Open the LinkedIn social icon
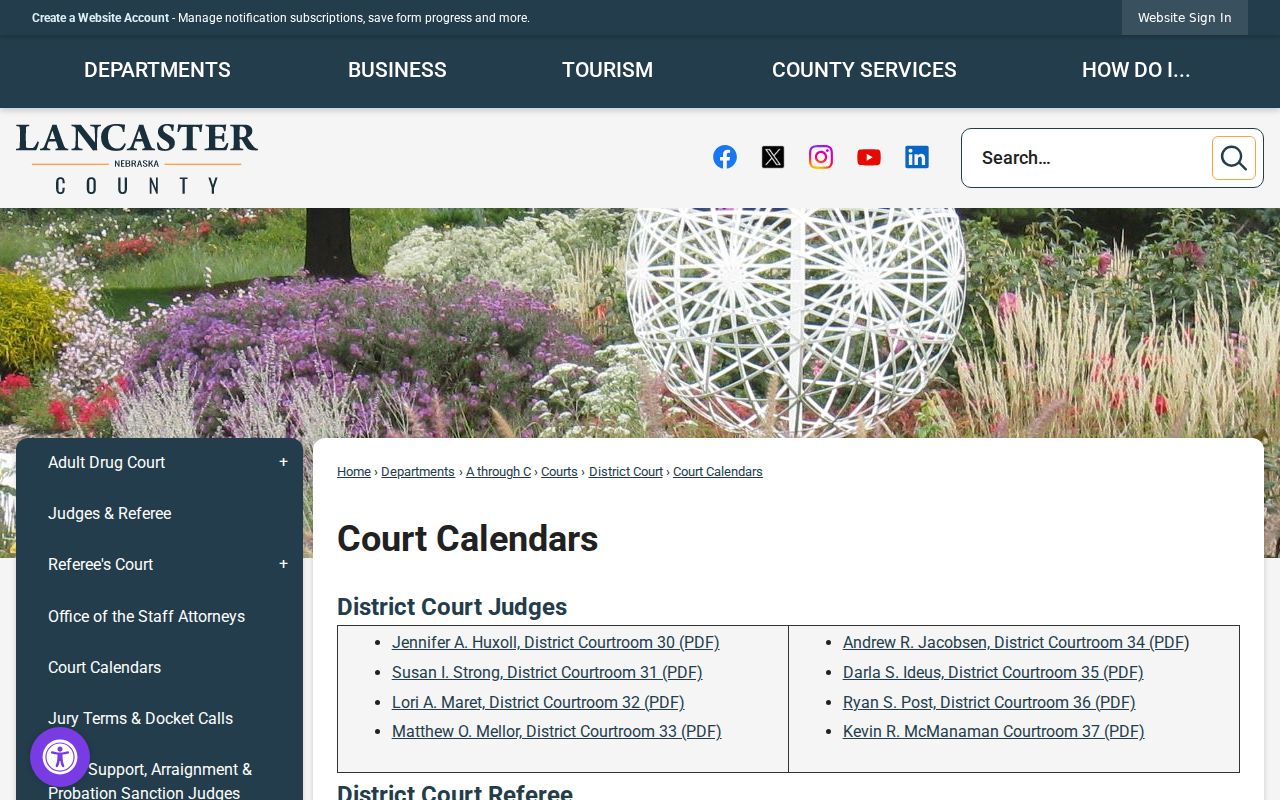The height and width of the screenshot is (800, 1280). click(917, 157)
